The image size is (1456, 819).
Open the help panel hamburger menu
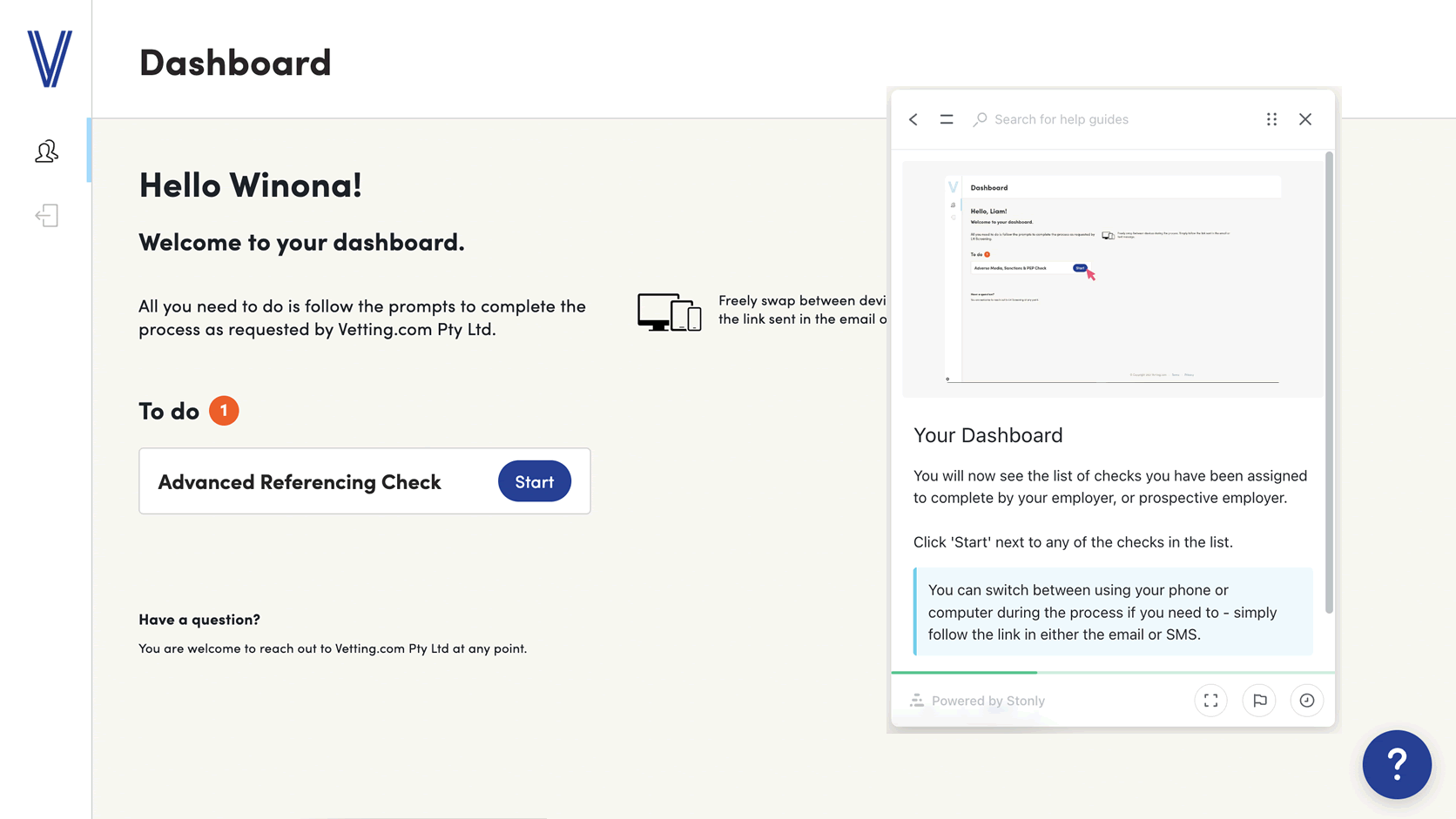[x=947, y=119]
